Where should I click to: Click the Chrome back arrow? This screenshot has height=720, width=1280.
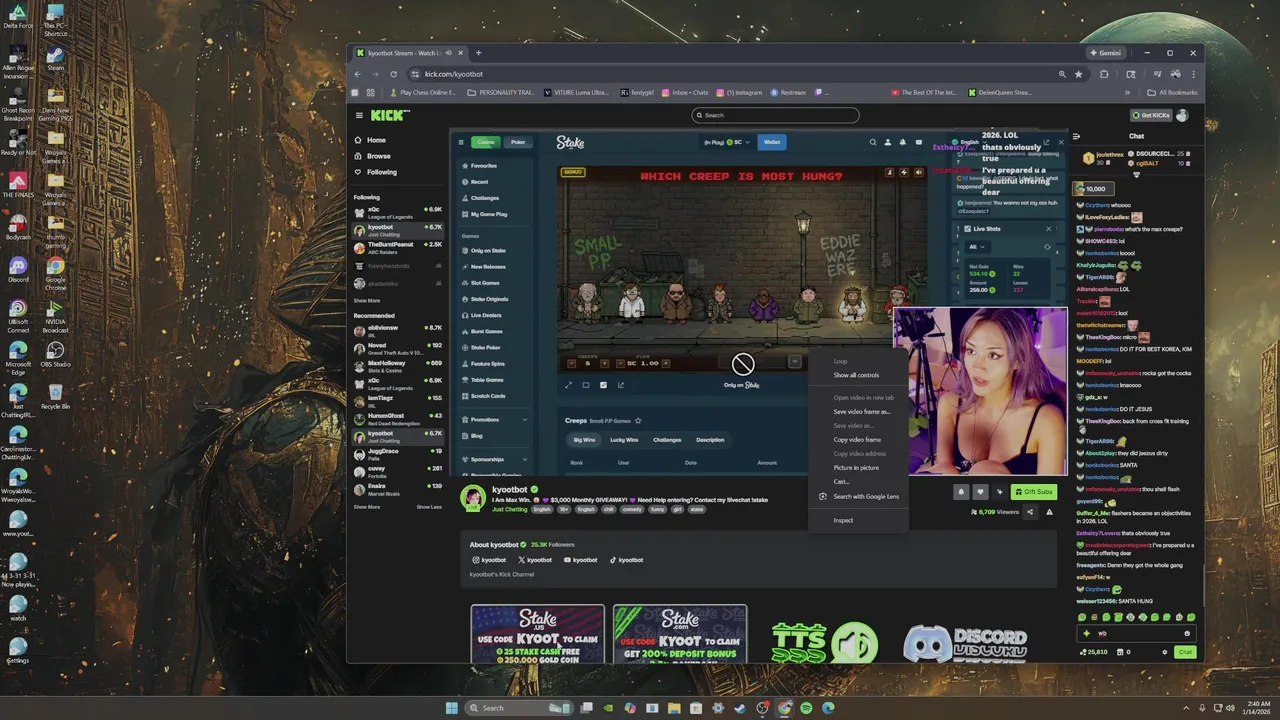coord(358,74)
